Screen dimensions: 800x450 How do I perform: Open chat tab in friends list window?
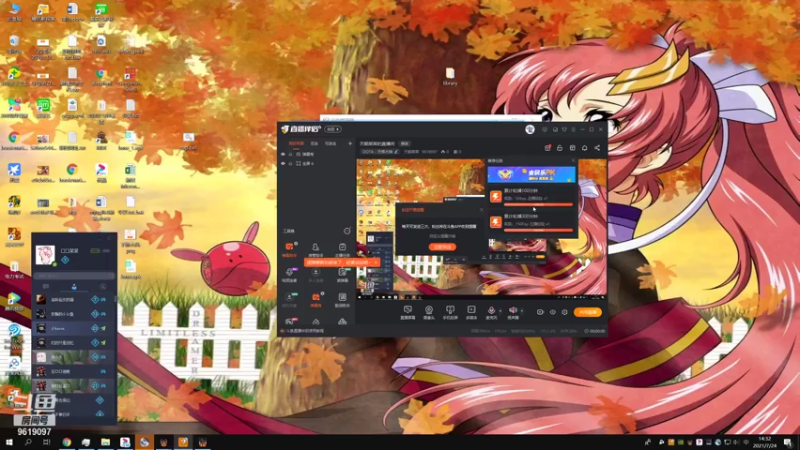click(x=46, y=287)
